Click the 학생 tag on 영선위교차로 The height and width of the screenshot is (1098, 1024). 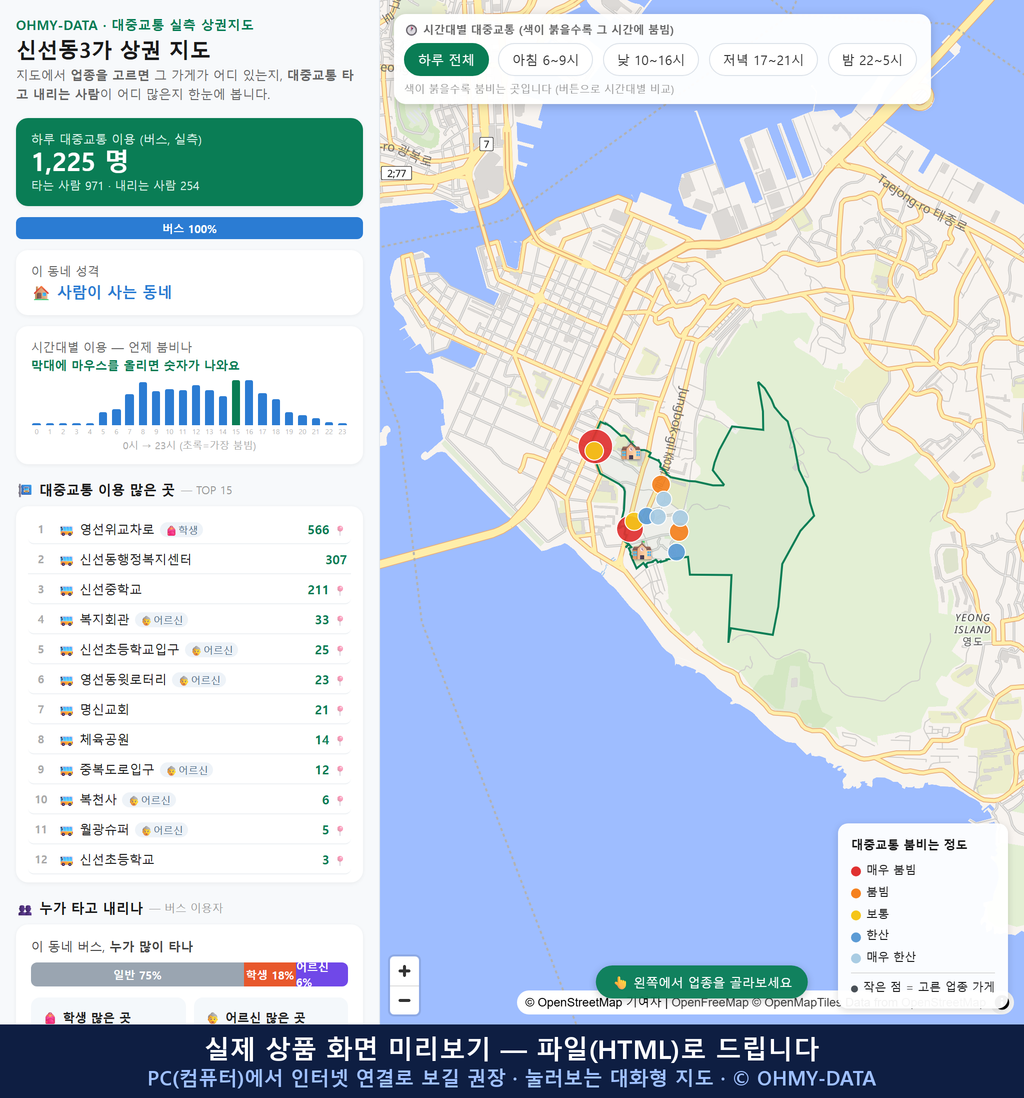click(182, 530)
